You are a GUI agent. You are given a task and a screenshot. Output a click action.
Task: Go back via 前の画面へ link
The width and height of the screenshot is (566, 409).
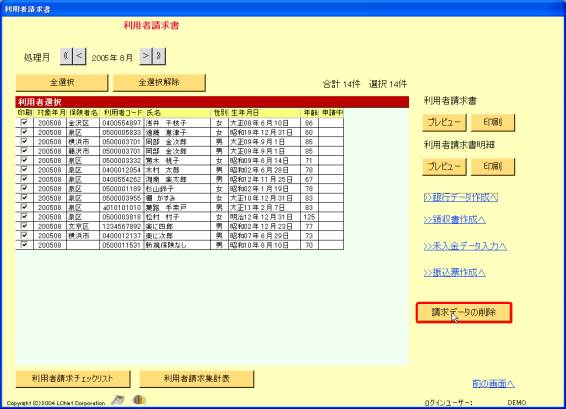coord(493,383)
